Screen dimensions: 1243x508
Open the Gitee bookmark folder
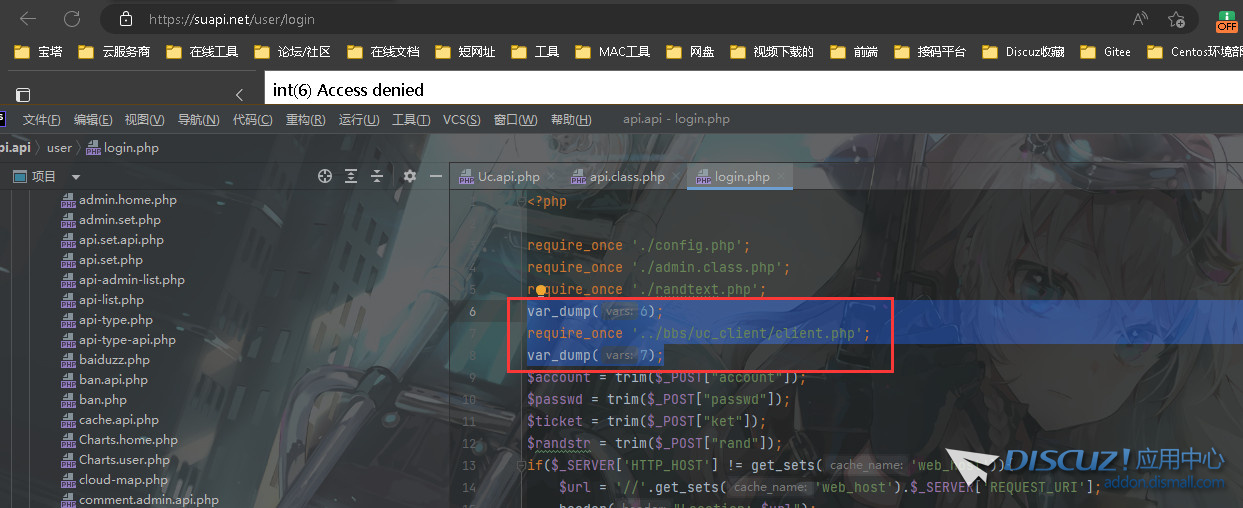coord(1106,52)
